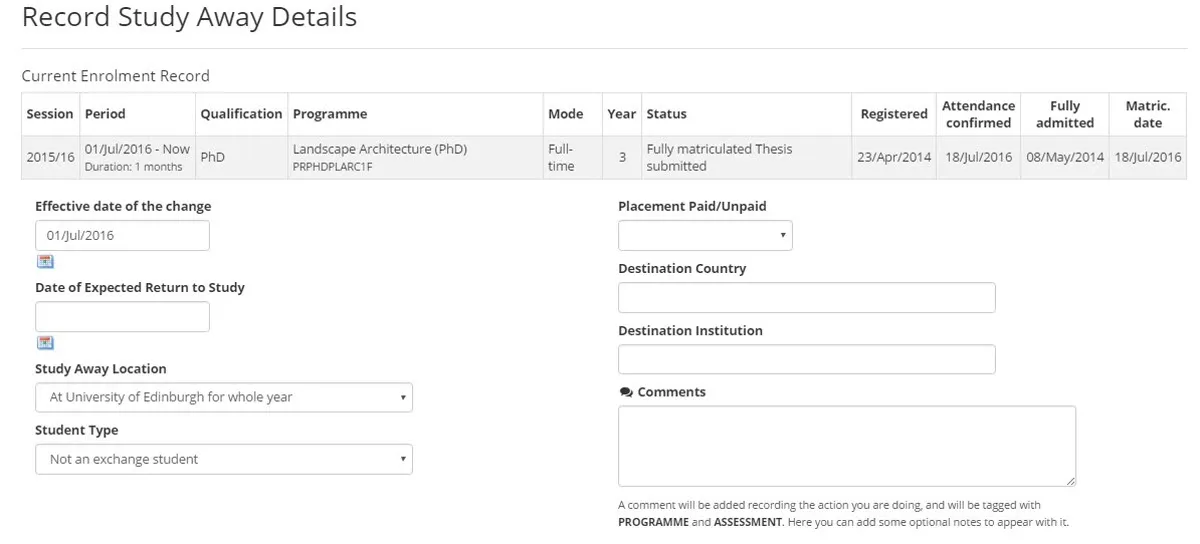
Task: Click the 08/May/2014 fully admitted date
Action: pos(1065,158)
